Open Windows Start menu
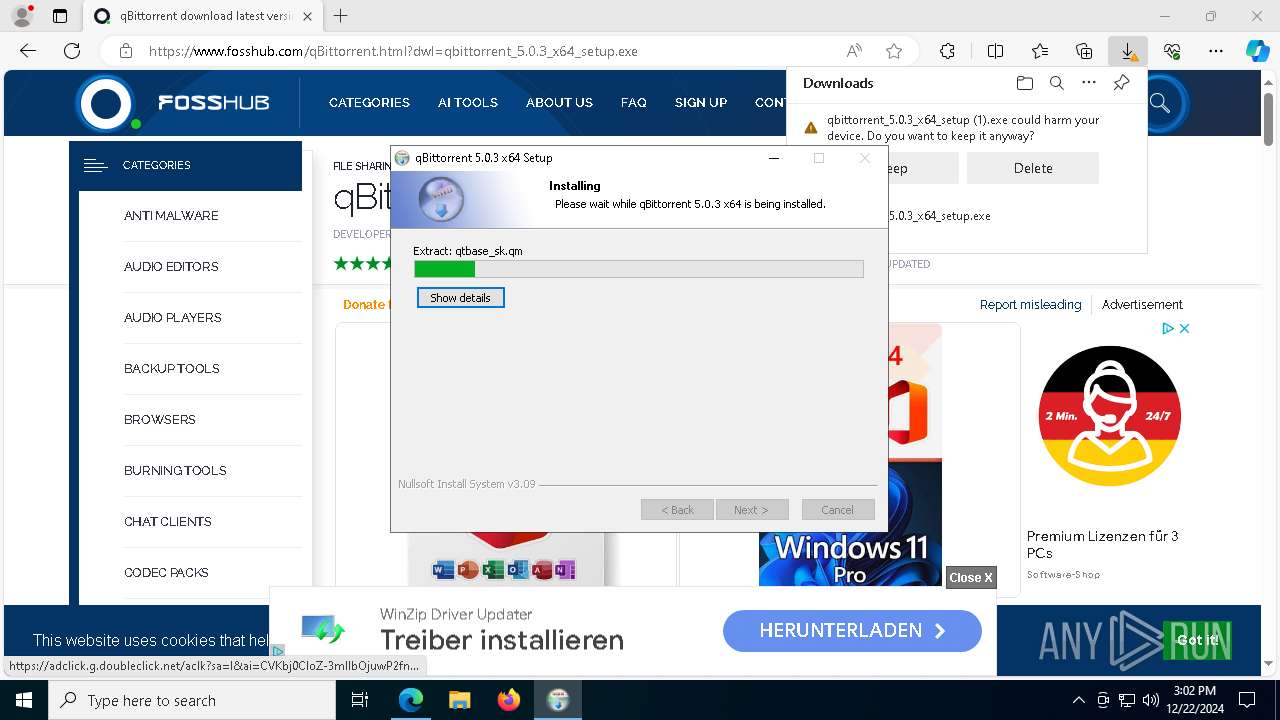The height and width of the screenshot is (720, 1280). tap(24, 700)
